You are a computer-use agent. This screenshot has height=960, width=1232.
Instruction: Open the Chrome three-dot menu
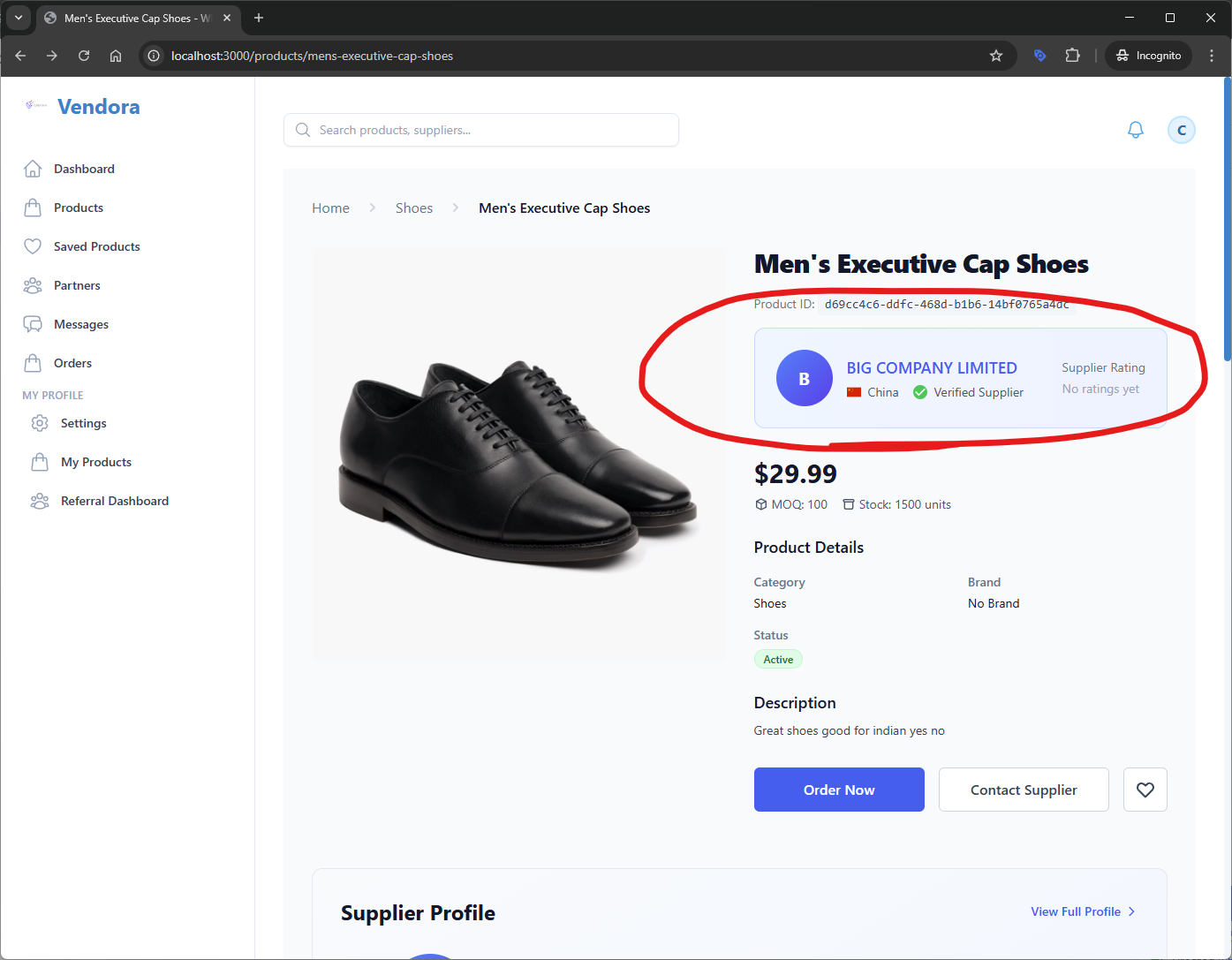coord(1211,56)
